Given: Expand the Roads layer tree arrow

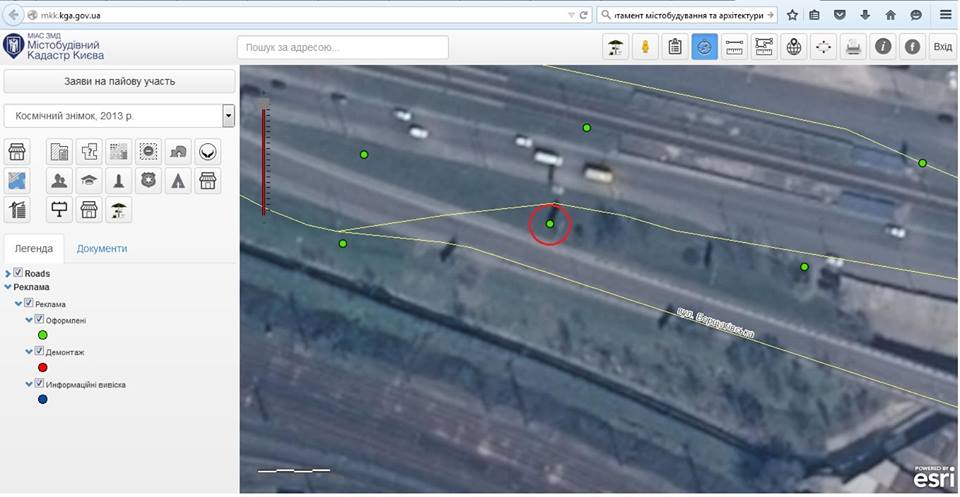Looking at the screenshot, I should [x=8, y=273].
